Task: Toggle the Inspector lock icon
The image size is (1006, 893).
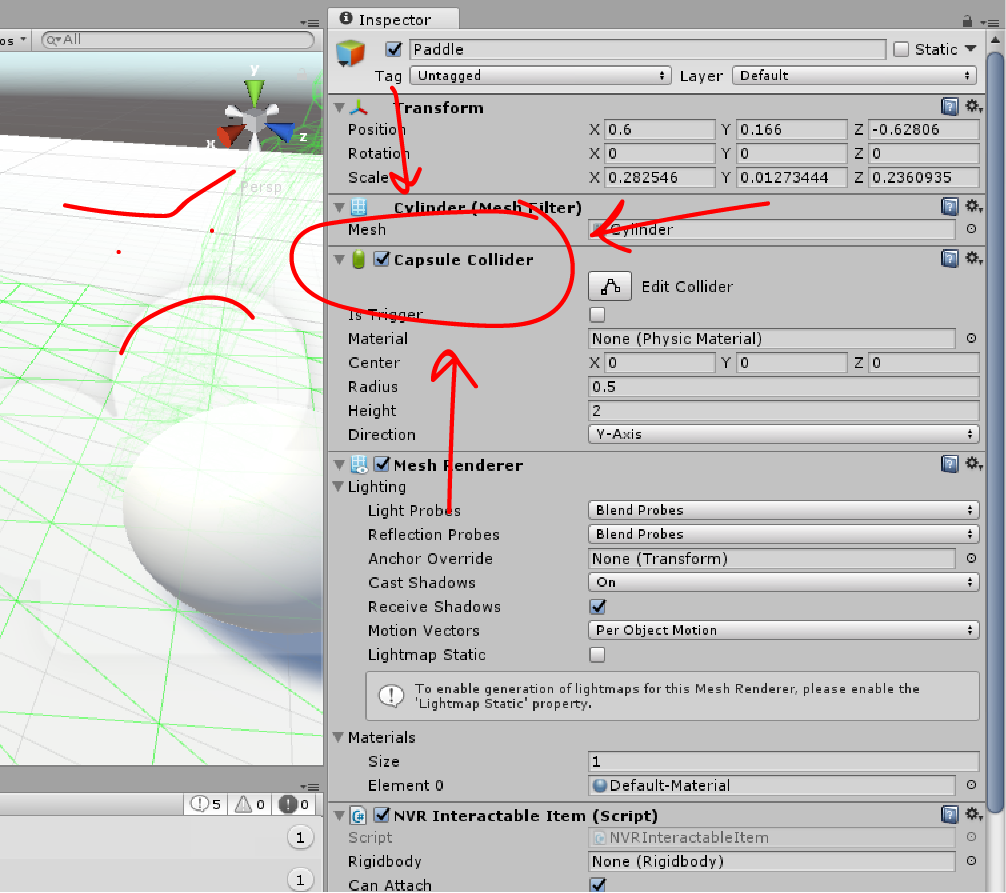Action: (x=969, y=19)
